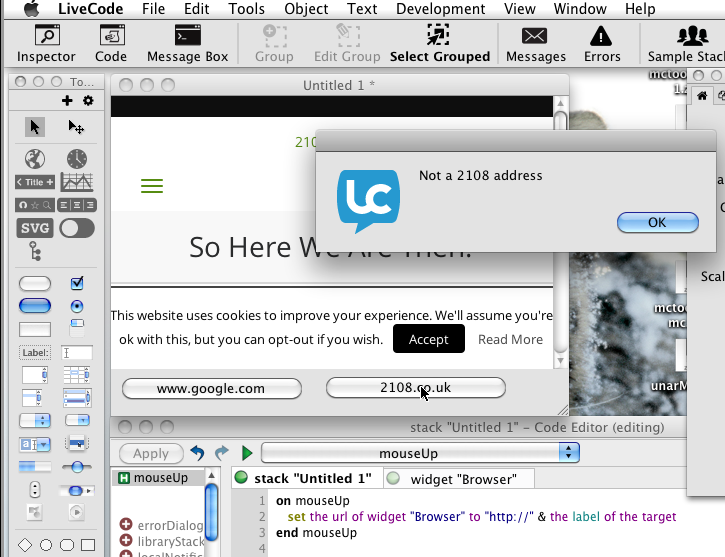The image size is (725, 557).
Task: Toggle Select Grouped in the toolbar
Action: click(440, 43)
